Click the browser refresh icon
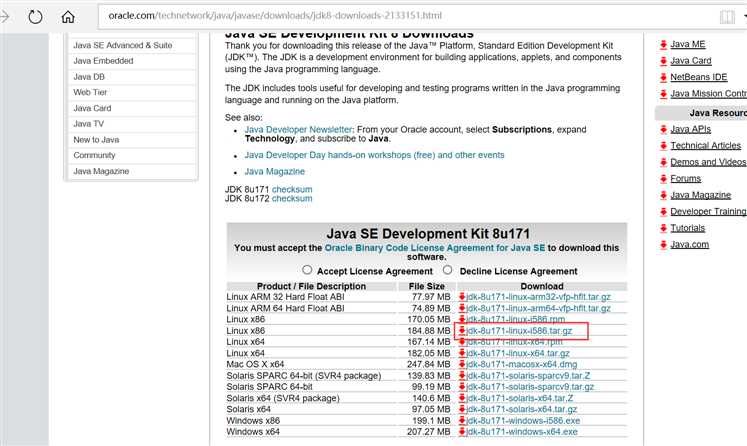 35,17
